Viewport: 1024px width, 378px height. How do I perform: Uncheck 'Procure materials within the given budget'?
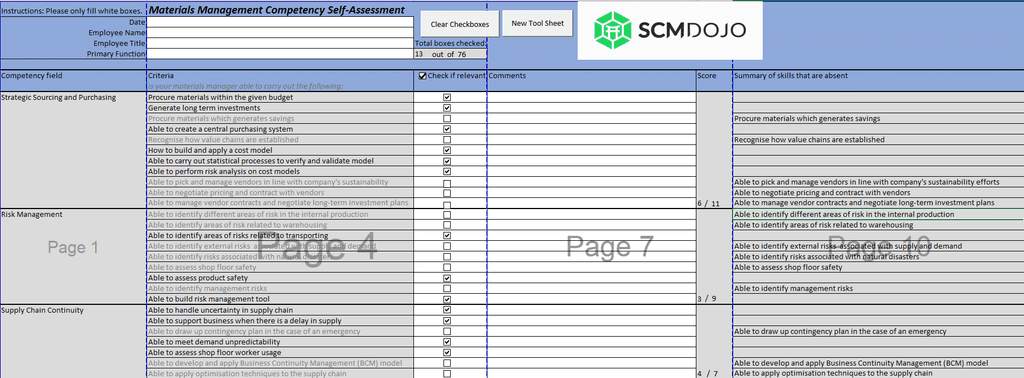click(447, 97)
